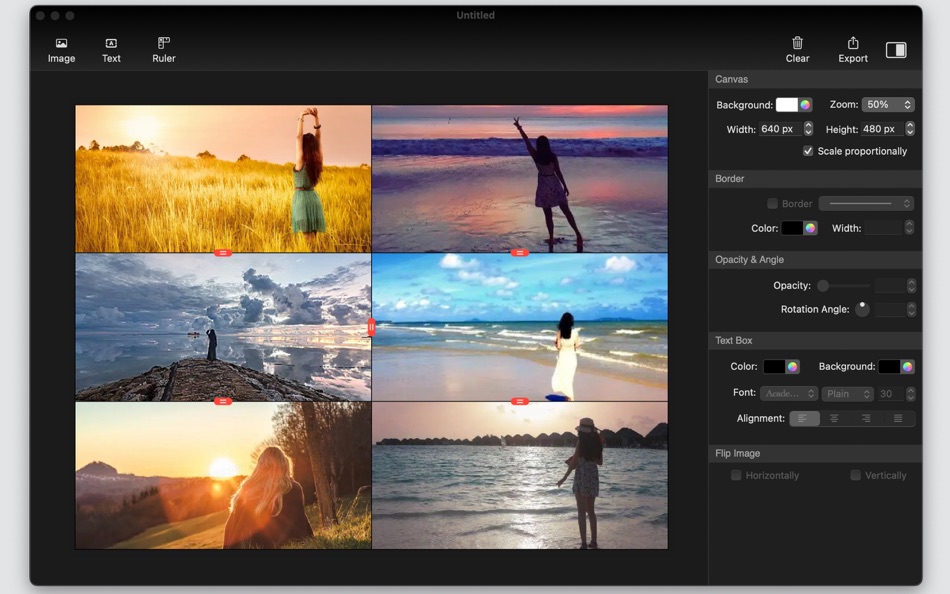Click Text Box Background black swatch
The width and height of the screenshot is (950, 594).
pos(889,367)
